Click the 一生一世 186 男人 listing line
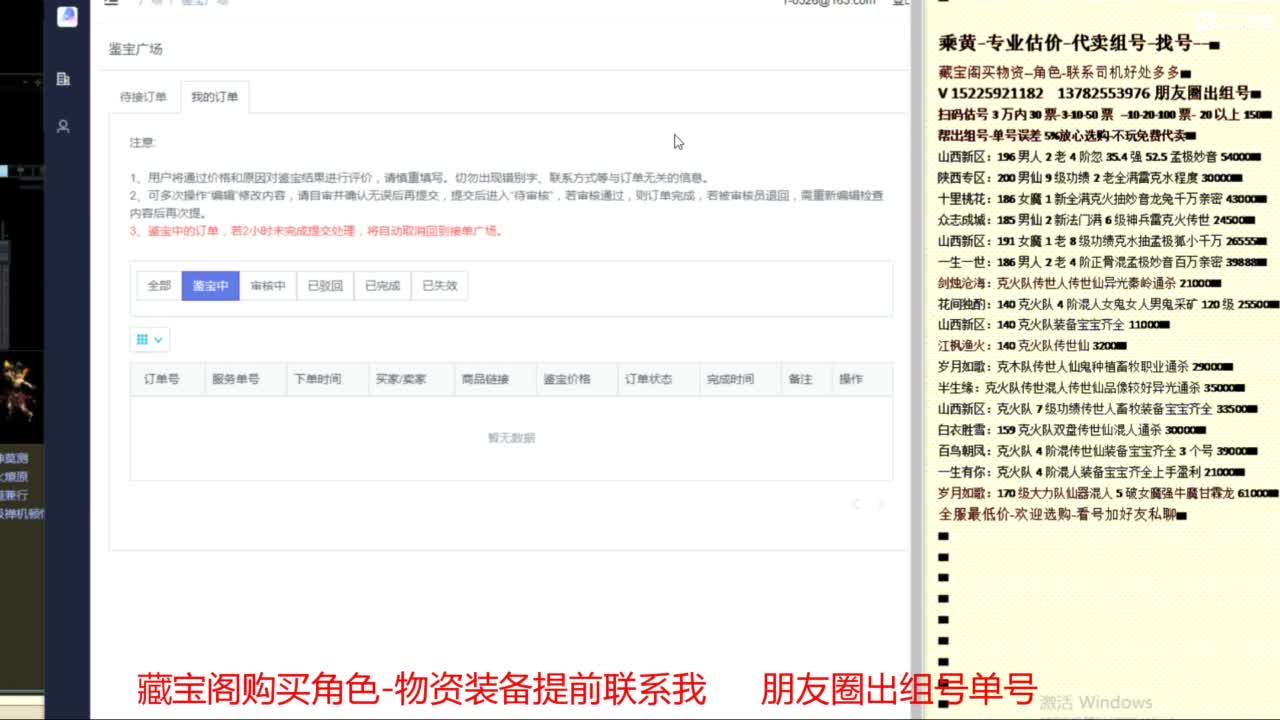Screen dimensions: 1280x720 coord(1102,262)
